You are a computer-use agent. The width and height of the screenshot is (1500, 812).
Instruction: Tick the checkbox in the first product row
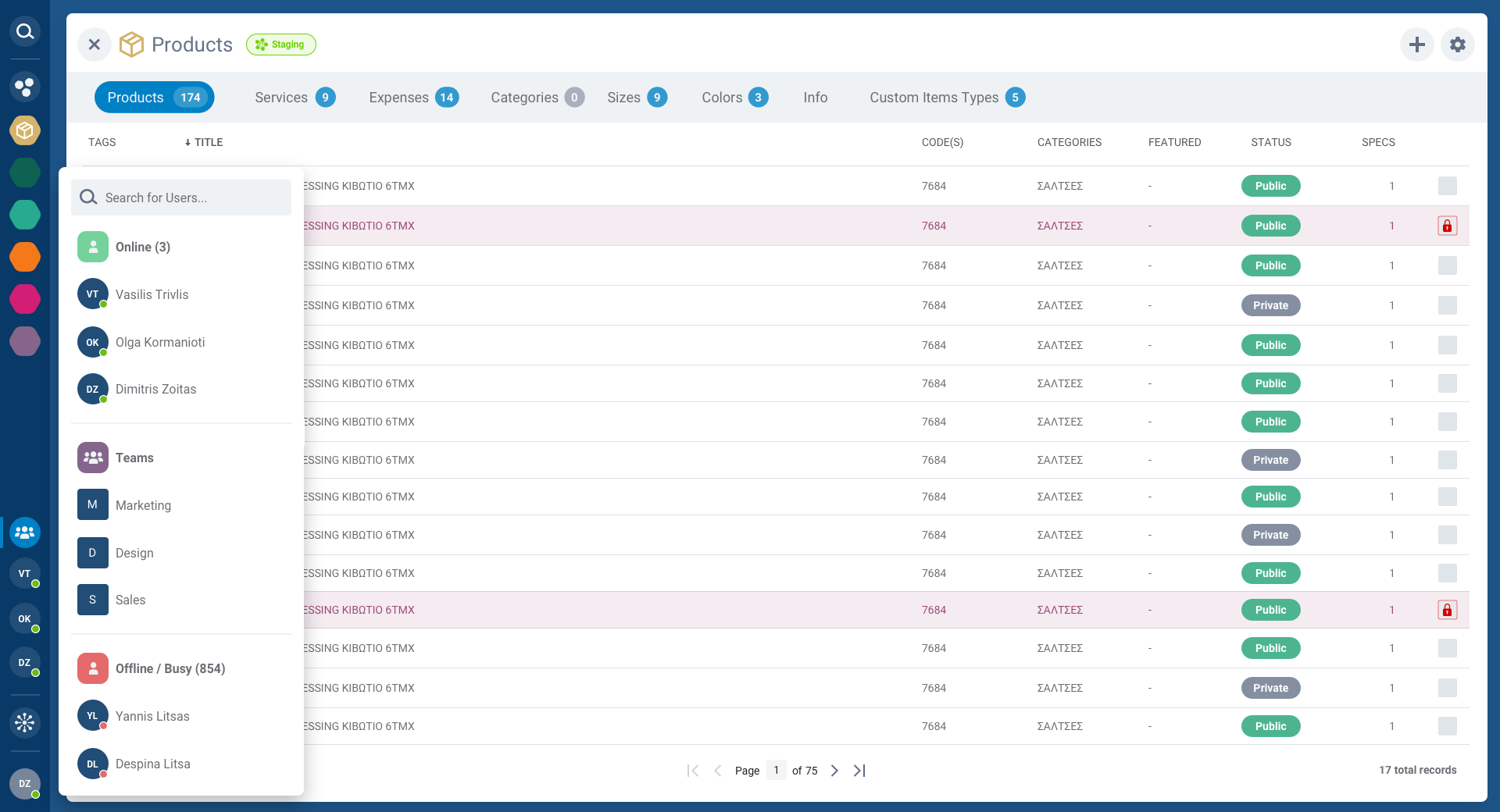point(1447,186)
